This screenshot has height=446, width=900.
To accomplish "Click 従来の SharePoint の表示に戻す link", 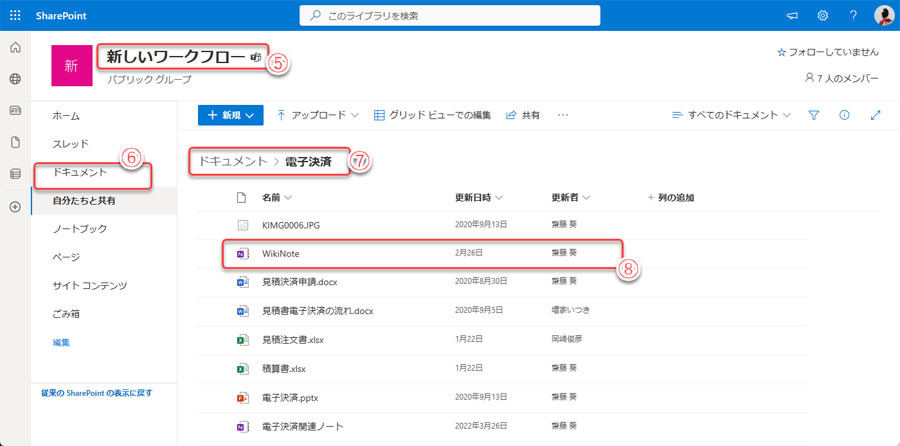I will 96,393.
